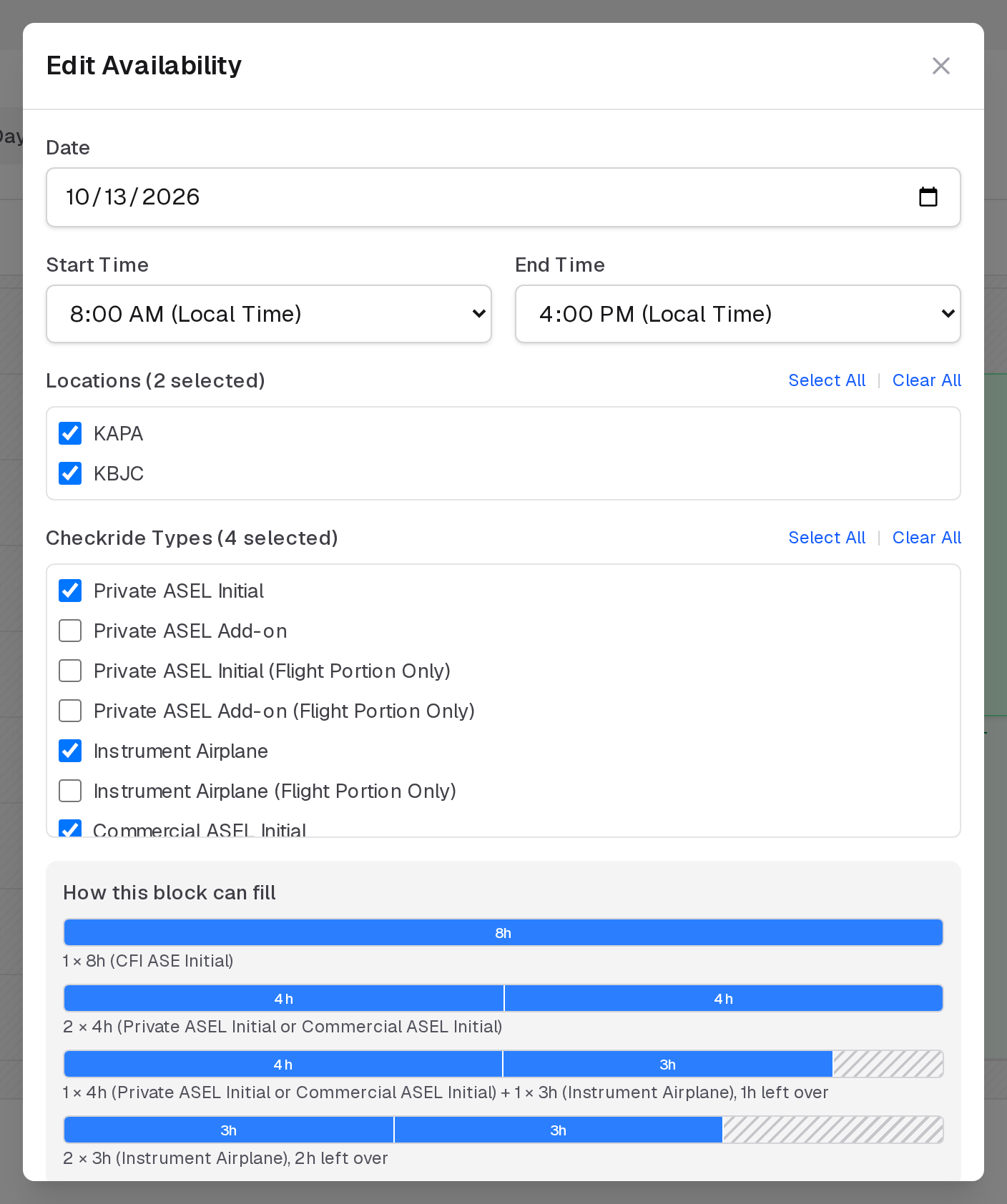Click the Date input field
The height and width of the screenshot is (1204, 1007).
[503, 197]
